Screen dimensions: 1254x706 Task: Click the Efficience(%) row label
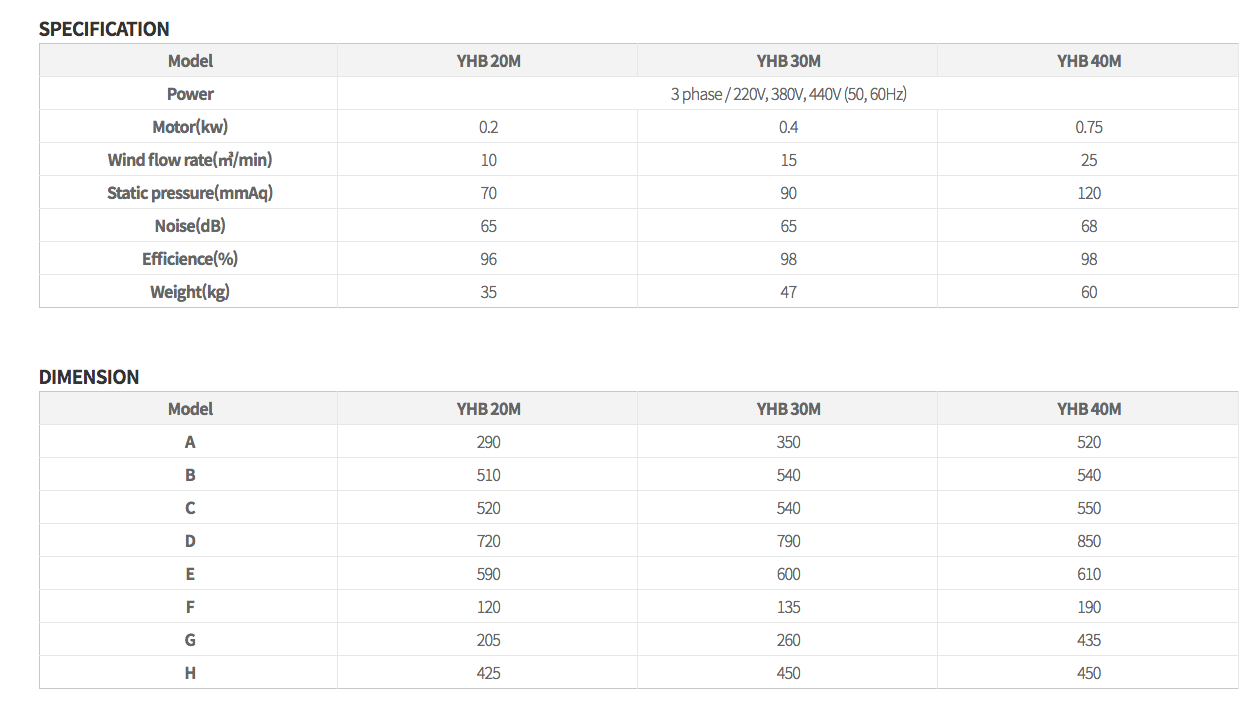click(x=190, y=259)
